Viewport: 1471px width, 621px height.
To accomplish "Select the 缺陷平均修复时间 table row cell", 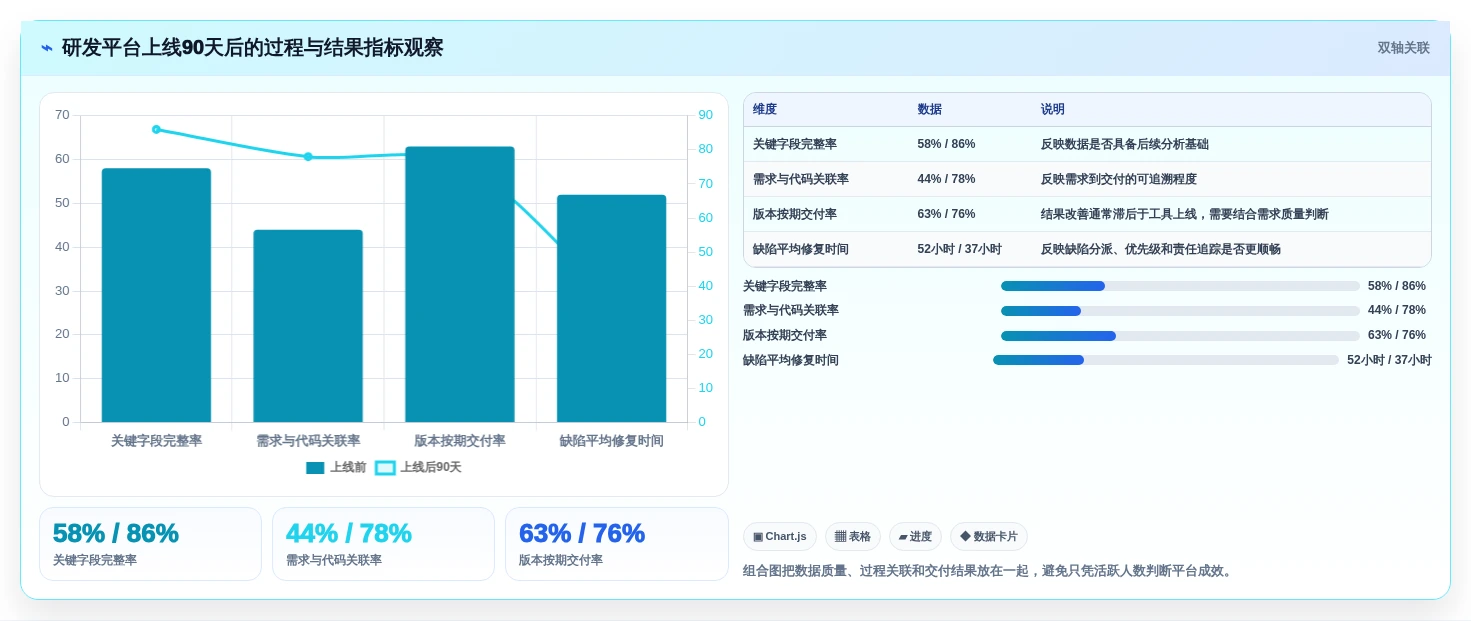I will point(801,249).
